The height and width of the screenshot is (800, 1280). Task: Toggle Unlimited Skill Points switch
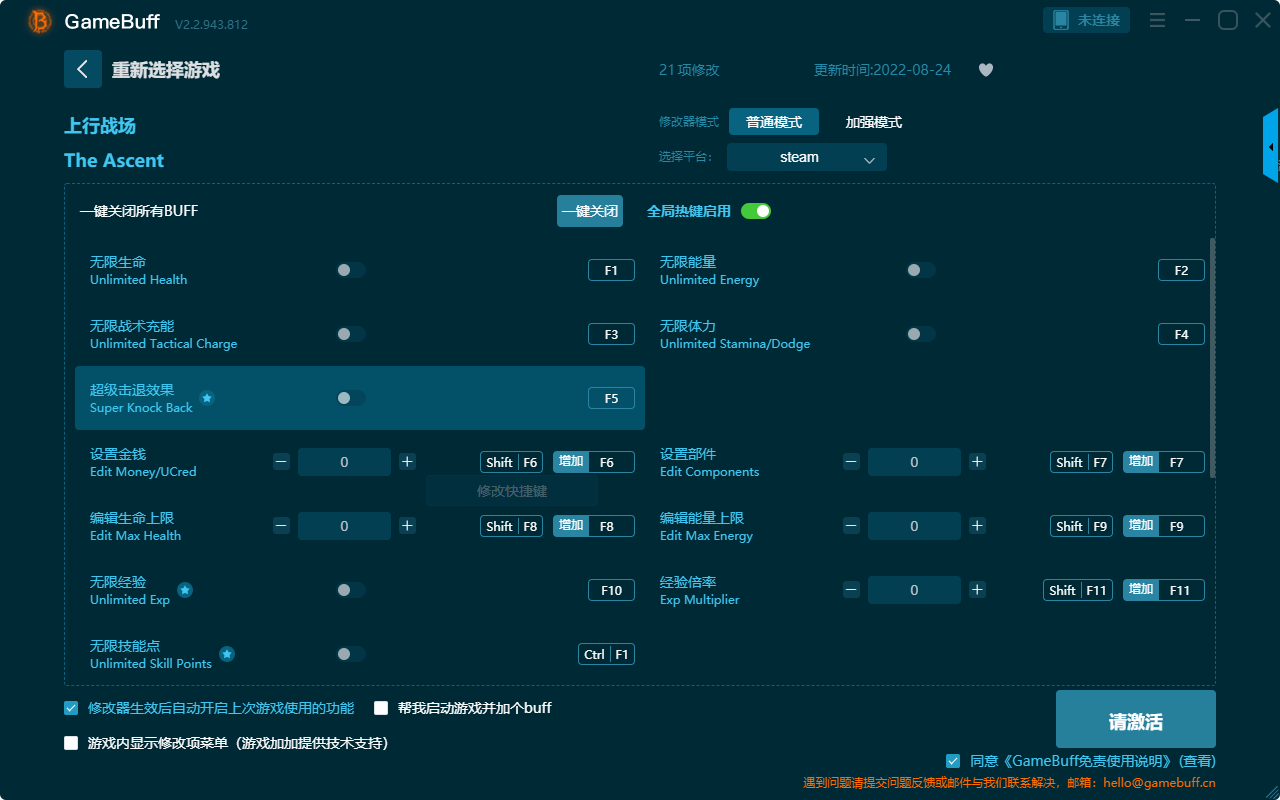pos(351,654)
